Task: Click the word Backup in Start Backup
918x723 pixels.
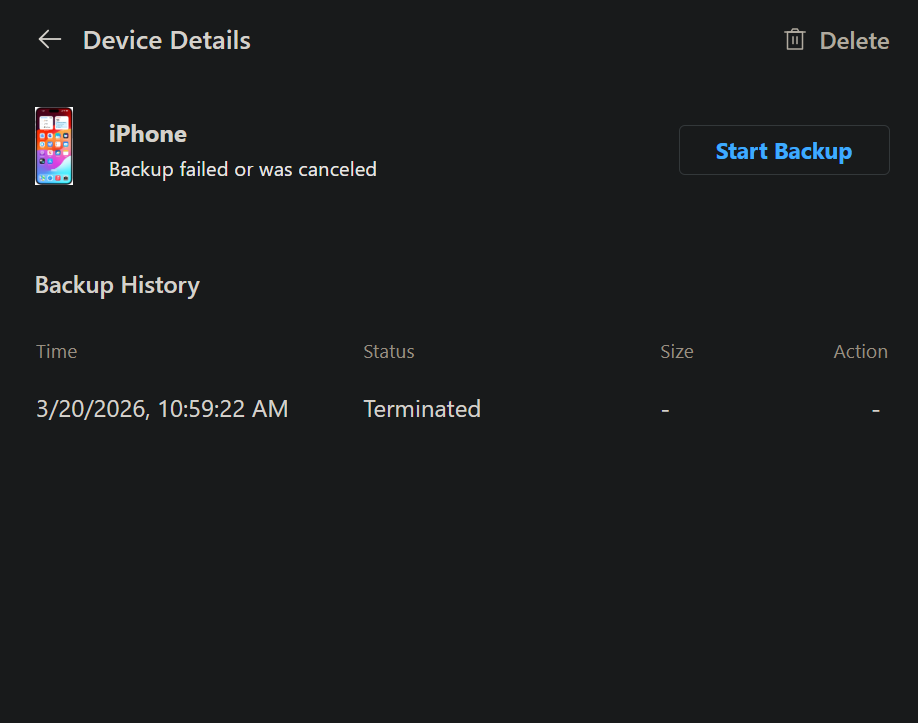Action: [x=813, y=151]
